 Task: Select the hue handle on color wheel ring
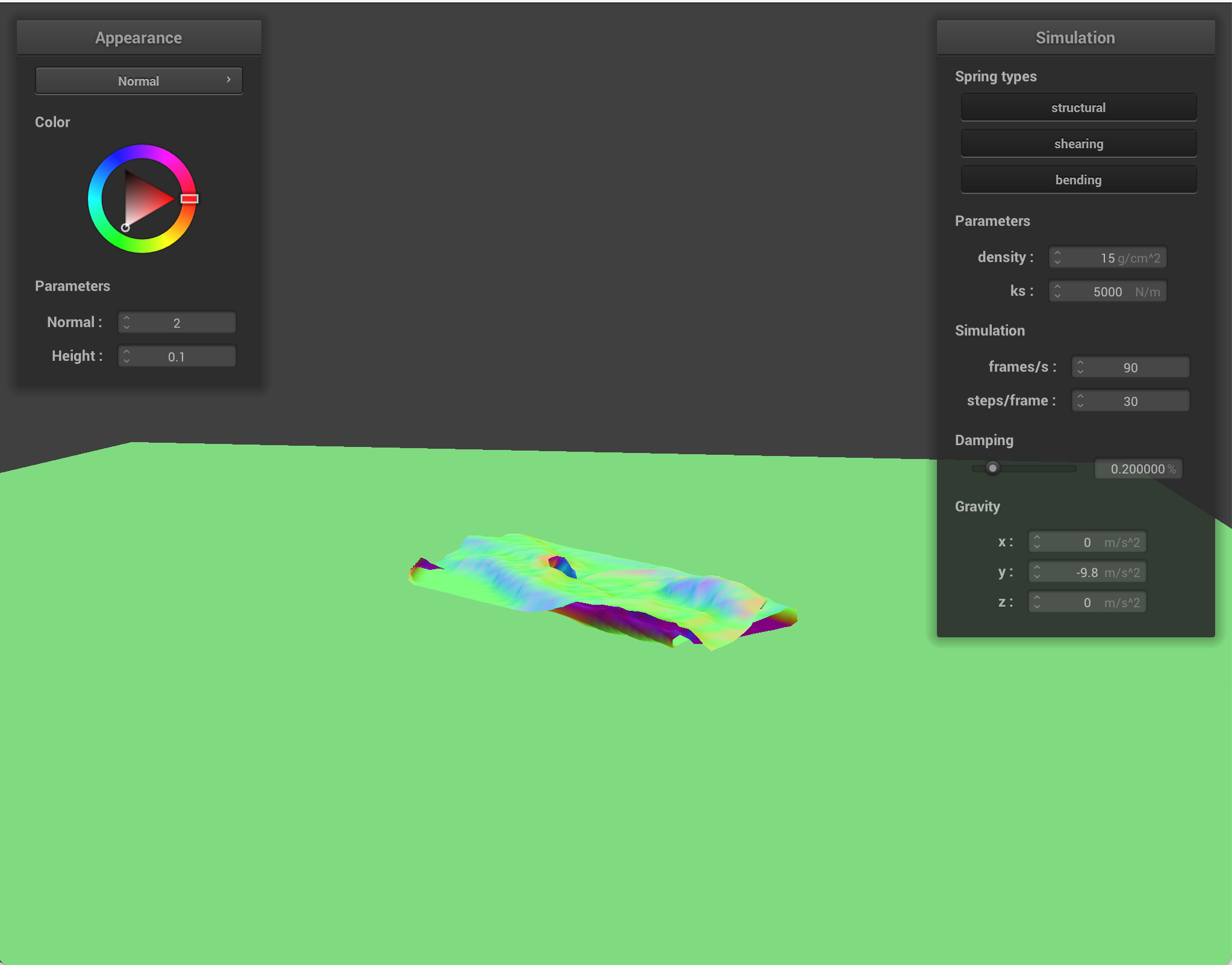click(x=189, y=199)
